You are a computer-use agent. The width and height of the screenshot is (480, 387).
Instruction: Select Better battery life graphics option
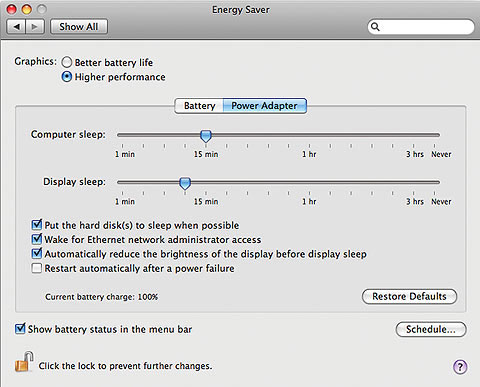(x=67, y=62)
